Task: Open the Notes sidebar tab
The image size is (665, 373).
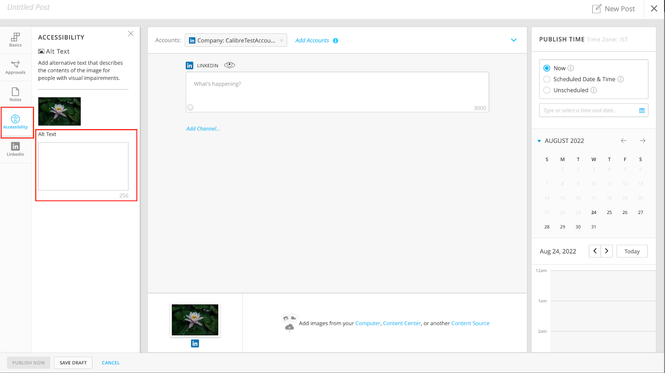Action: [x=15, y=94]
